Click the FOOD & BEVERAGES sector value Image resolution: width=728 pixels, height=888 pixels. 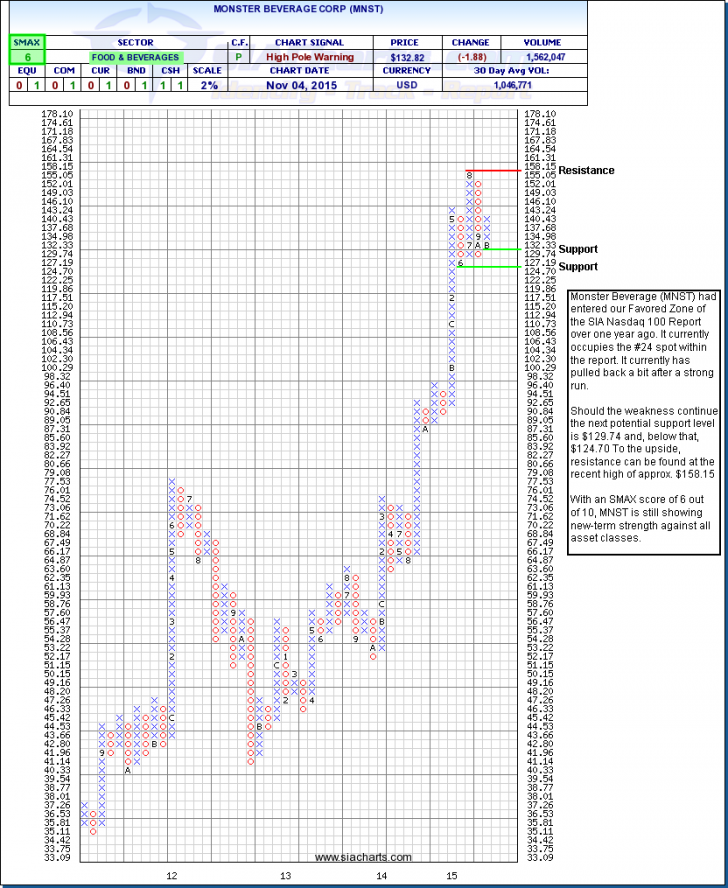click(135, 57)
